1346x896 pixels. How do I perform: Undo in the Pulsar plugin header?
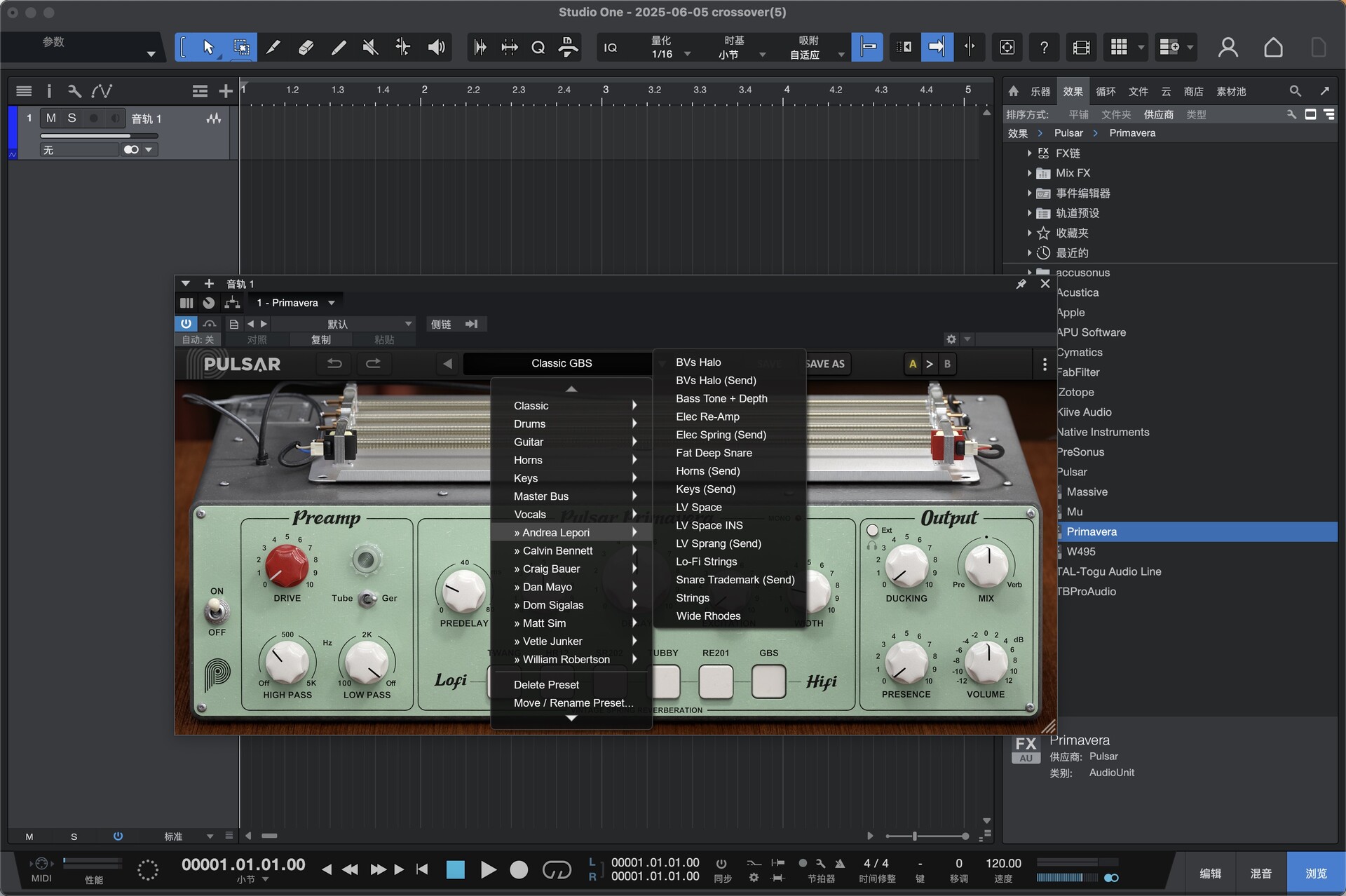click(334, 363)
